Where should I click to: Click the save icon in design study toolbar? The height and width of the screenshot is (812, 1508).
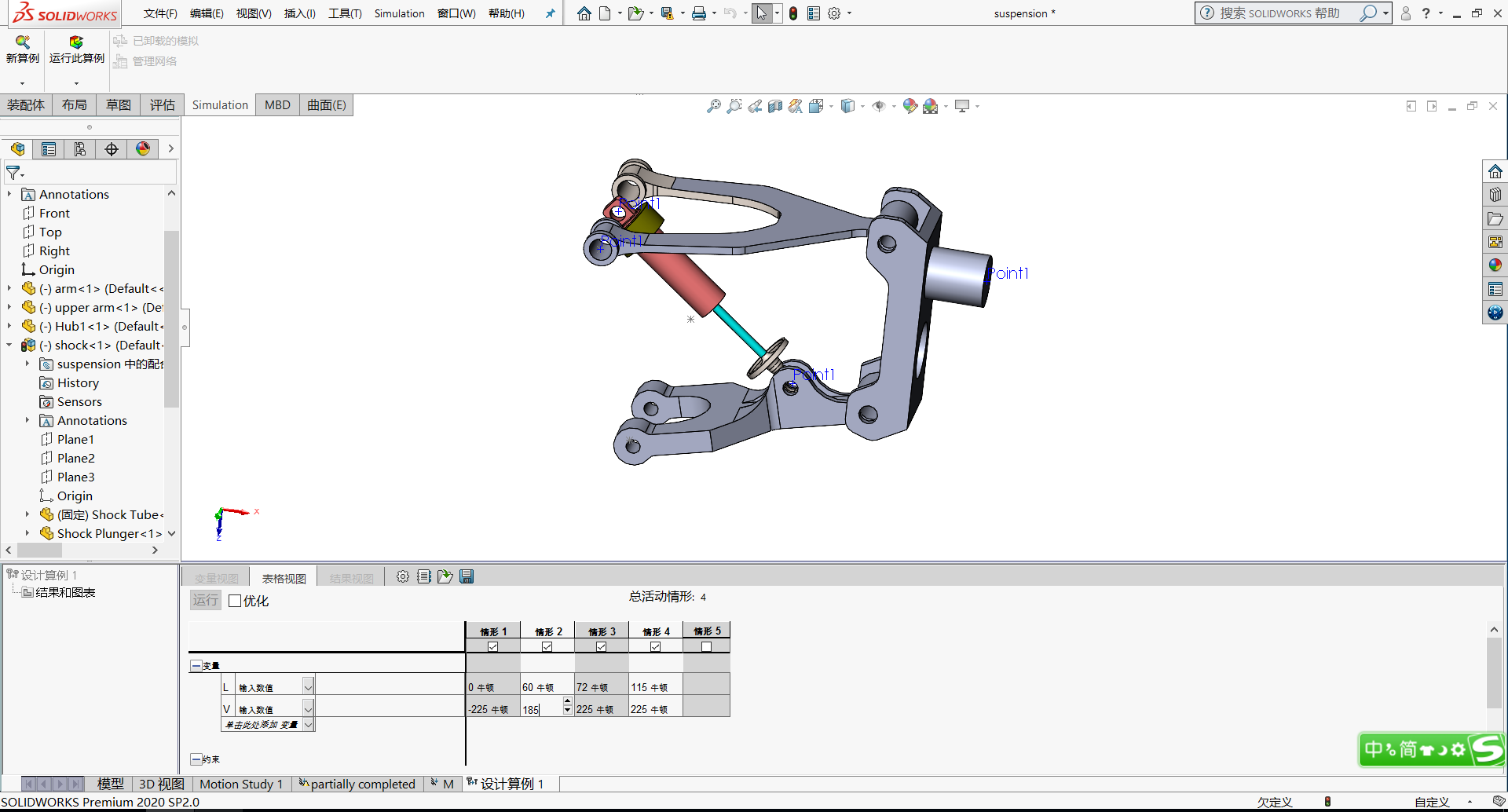click(x=467, y=577)
